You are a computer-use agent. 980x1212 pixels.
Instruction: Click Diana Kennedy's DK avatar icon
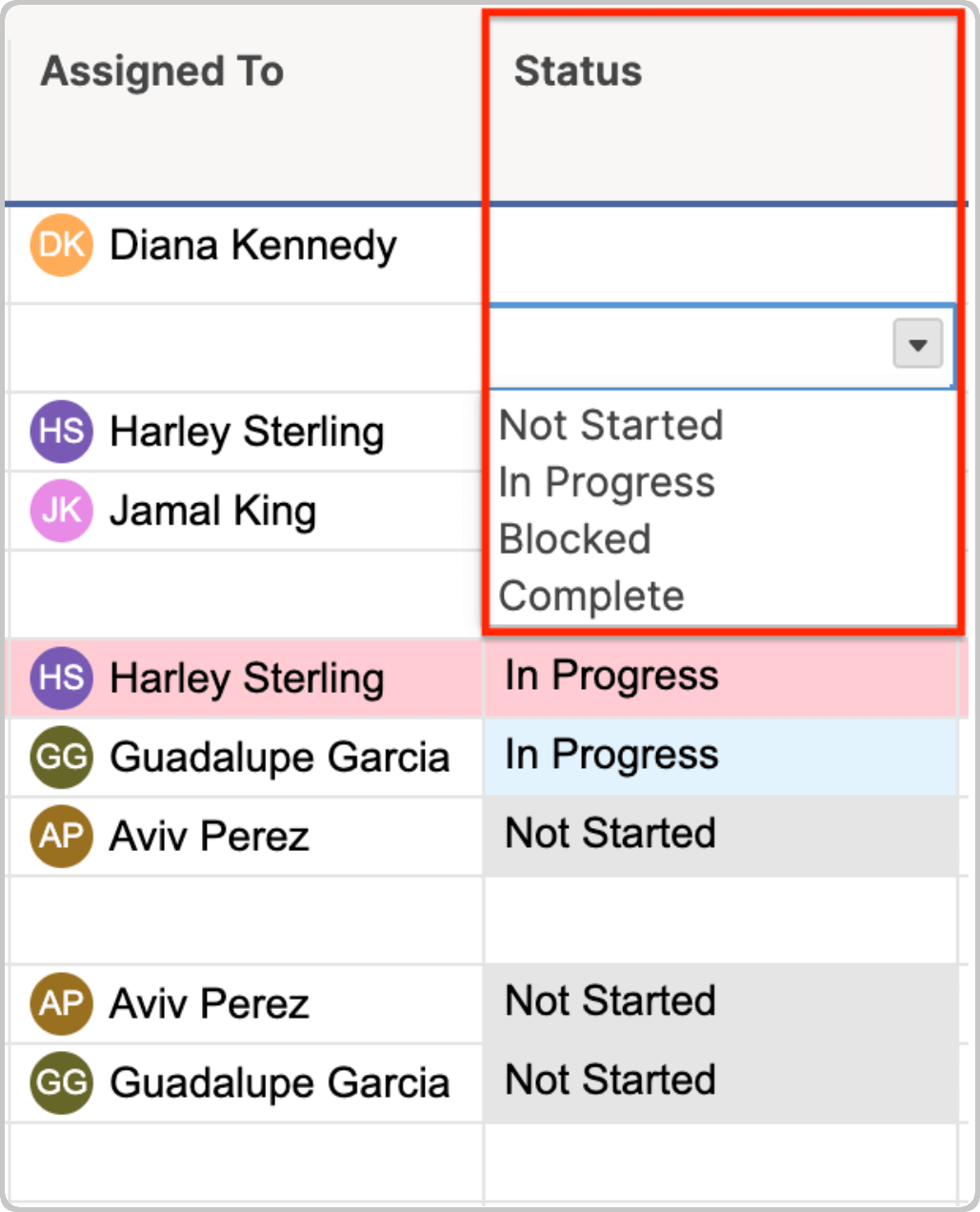coord(62,245)
